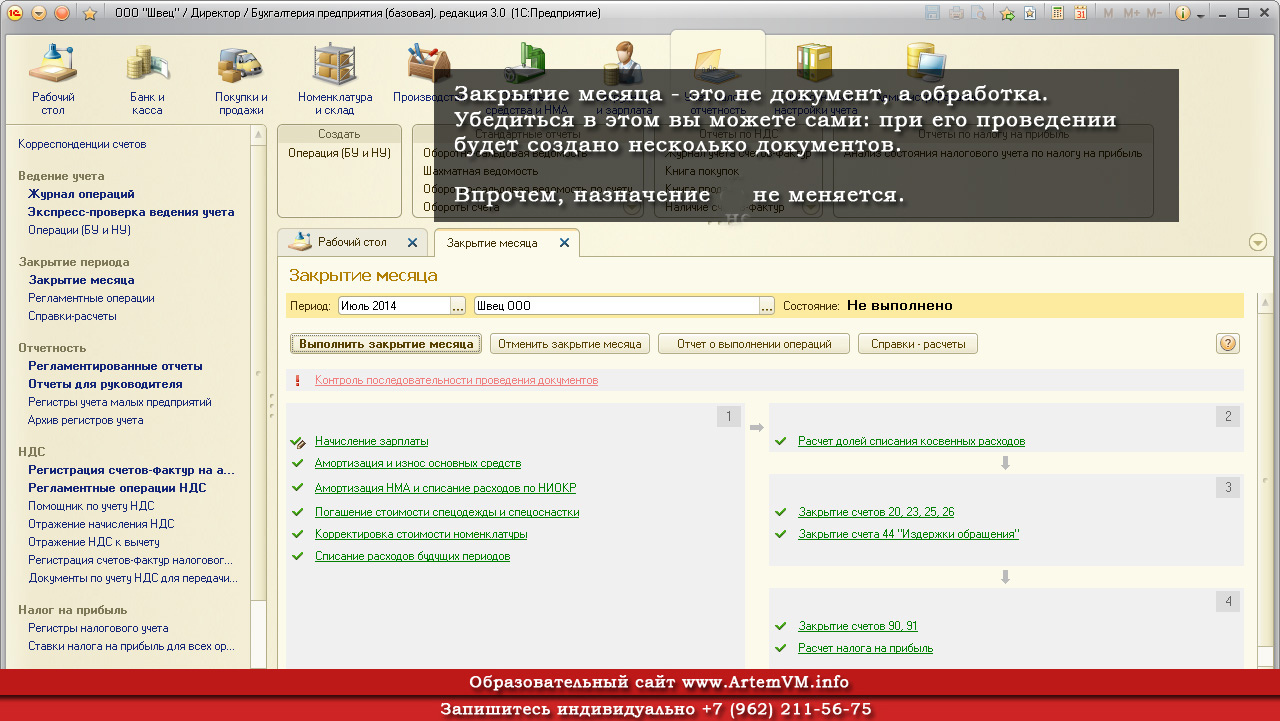Viewport: 1280px width, 721px height.
Task: Click the Add to favorites star-with-arrow icon
Action: (x=1007, y=13)
